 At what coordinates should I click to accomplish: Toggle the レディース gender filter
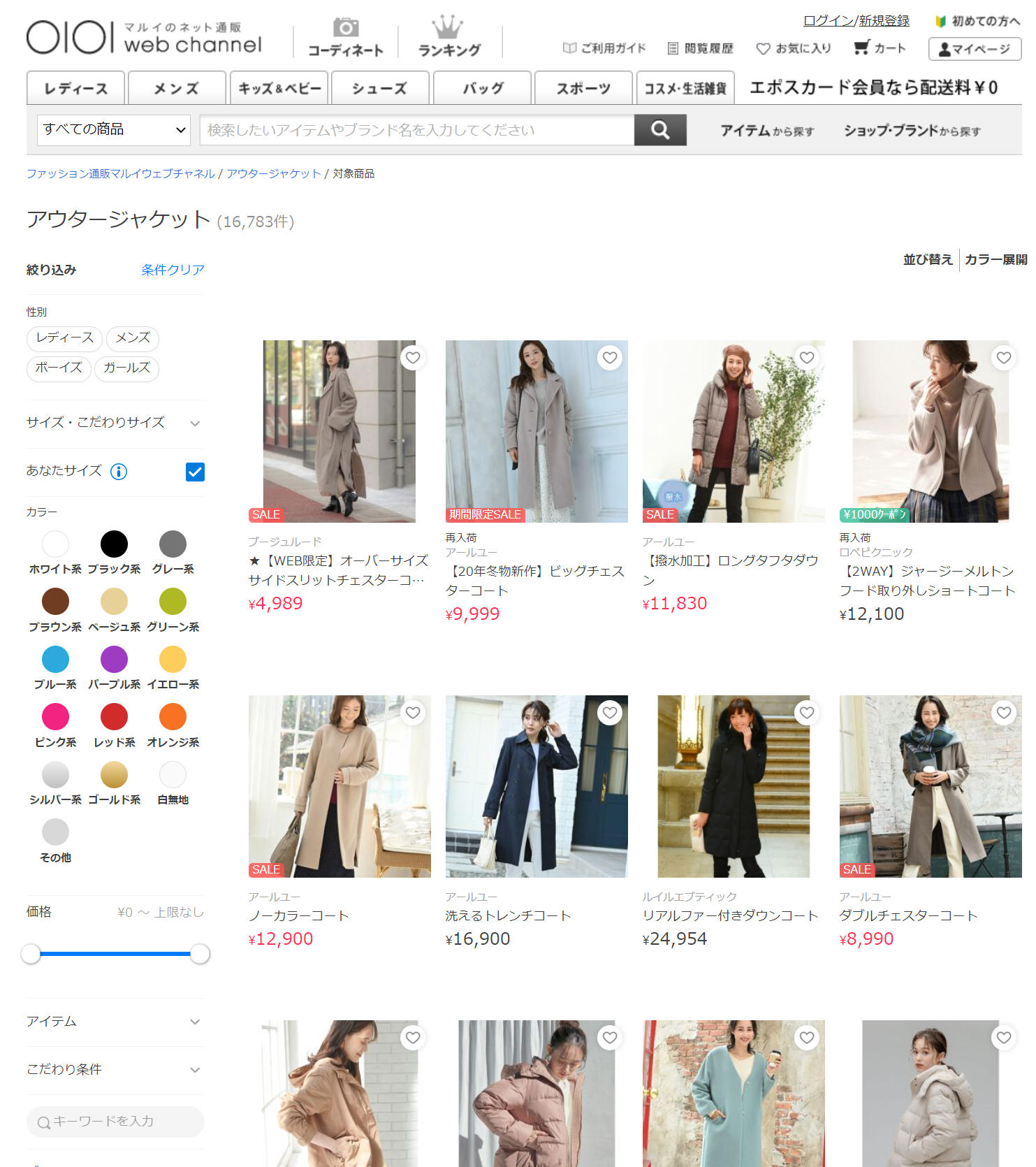point(65,338)
